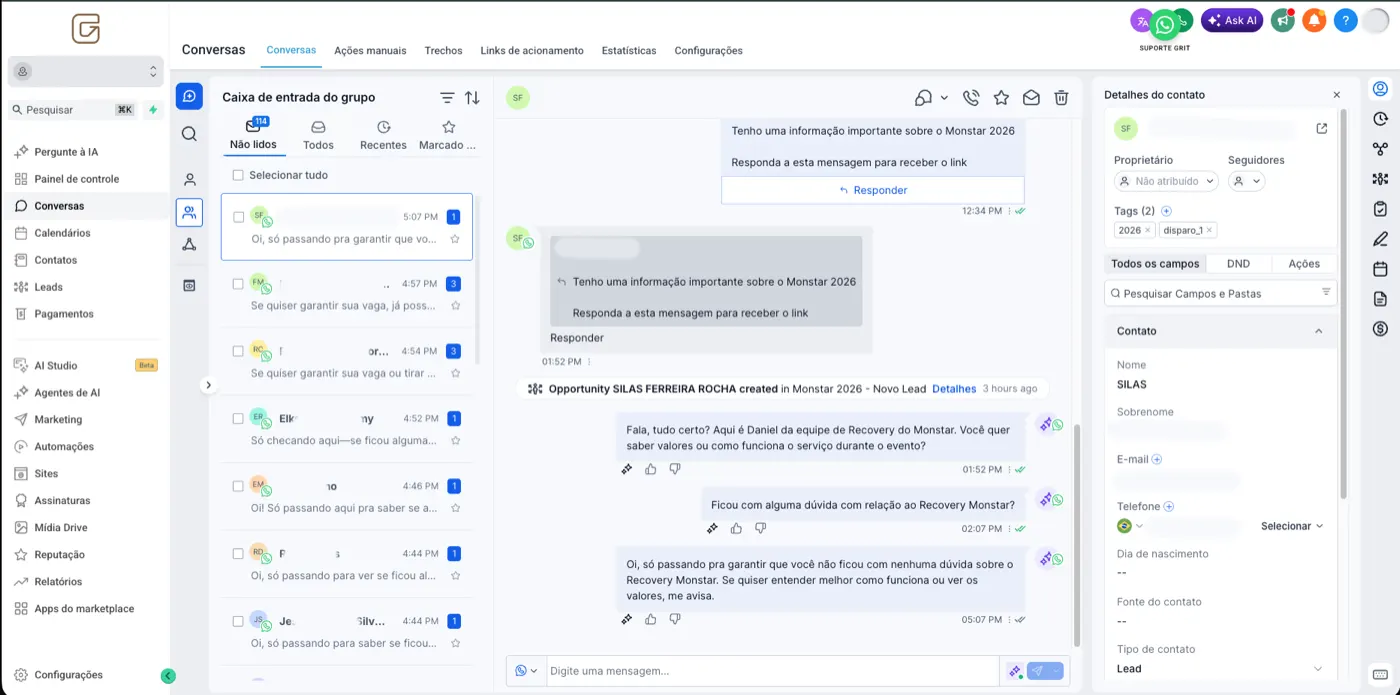Screen dimensions: 1400x695
Task: Click the phone call icon in conversation header
Action: click(x=971, y=98)
